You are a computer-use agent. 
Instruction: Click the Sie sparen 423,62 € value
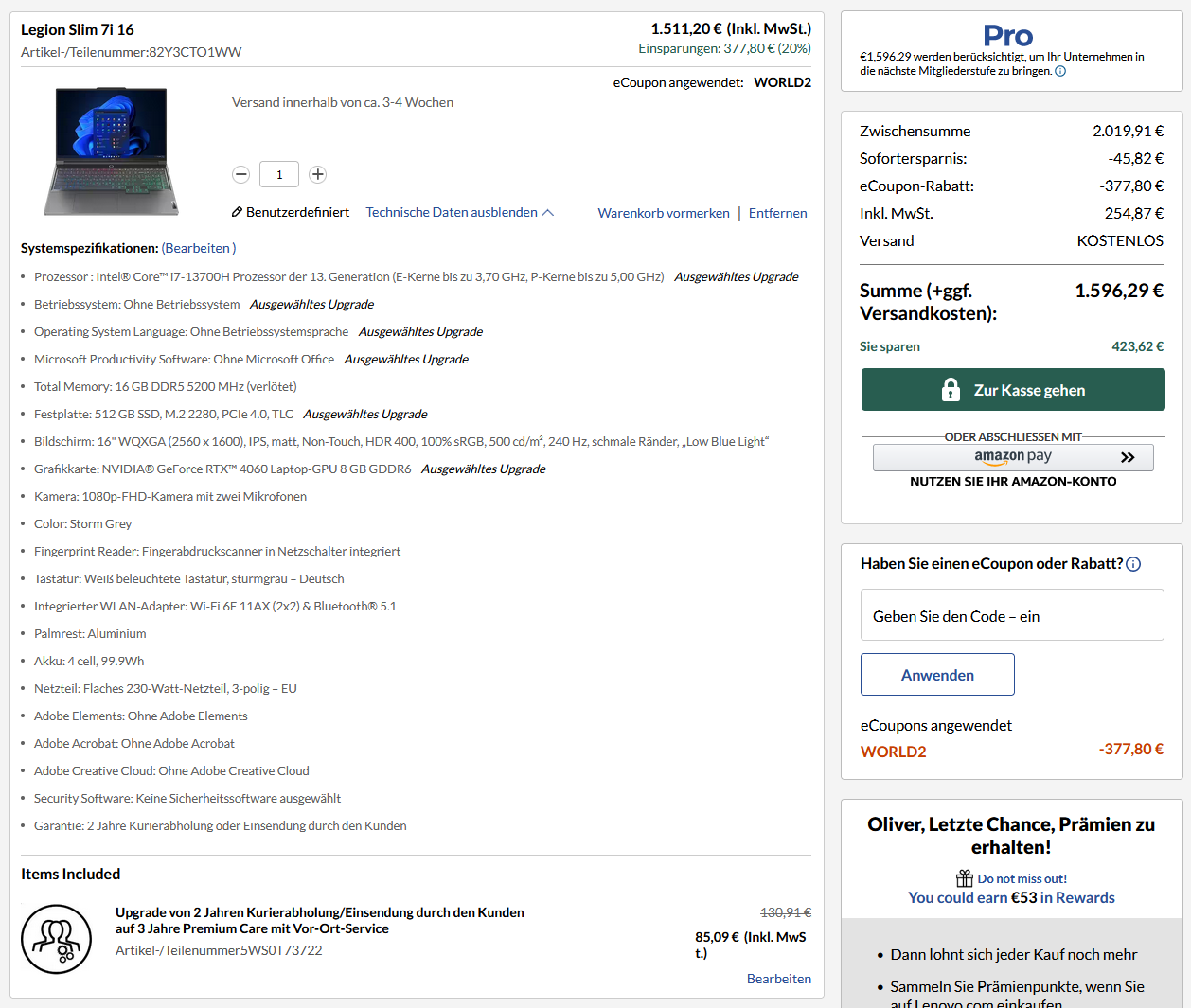click(x=1137, y=346)
